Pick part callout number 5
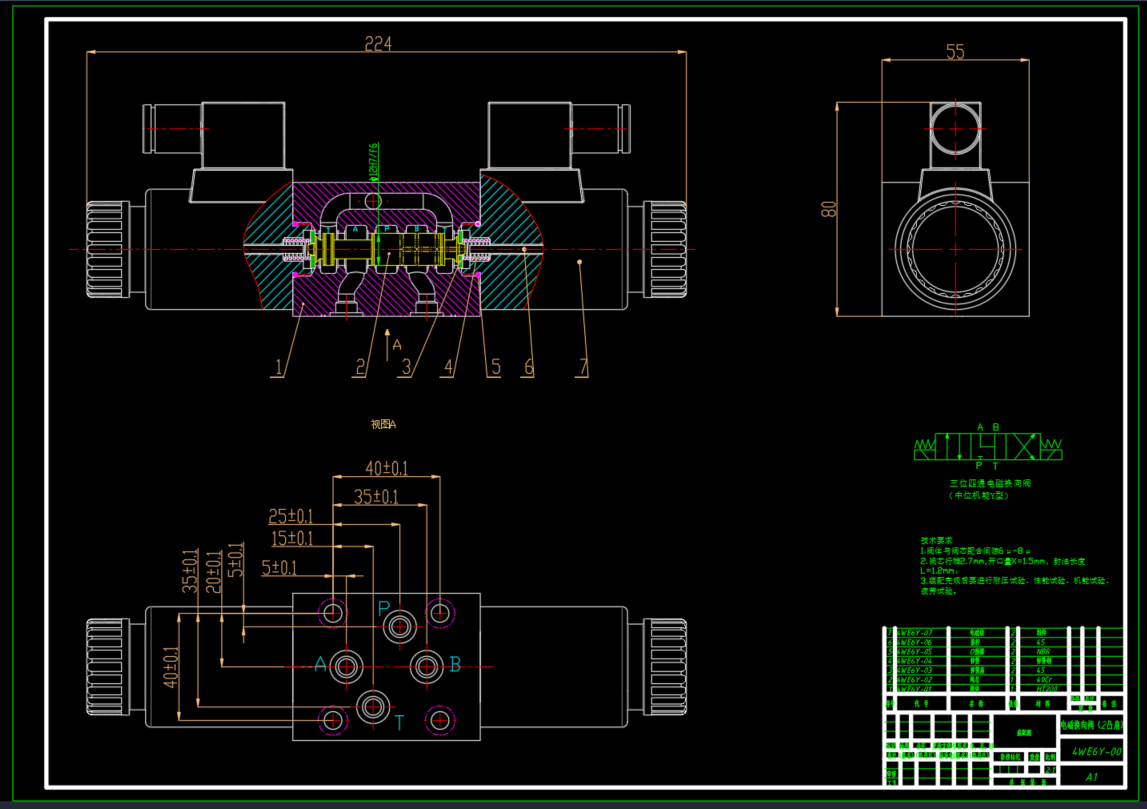Viewport: 1147px width, 809px height. [x=495, y=367]
